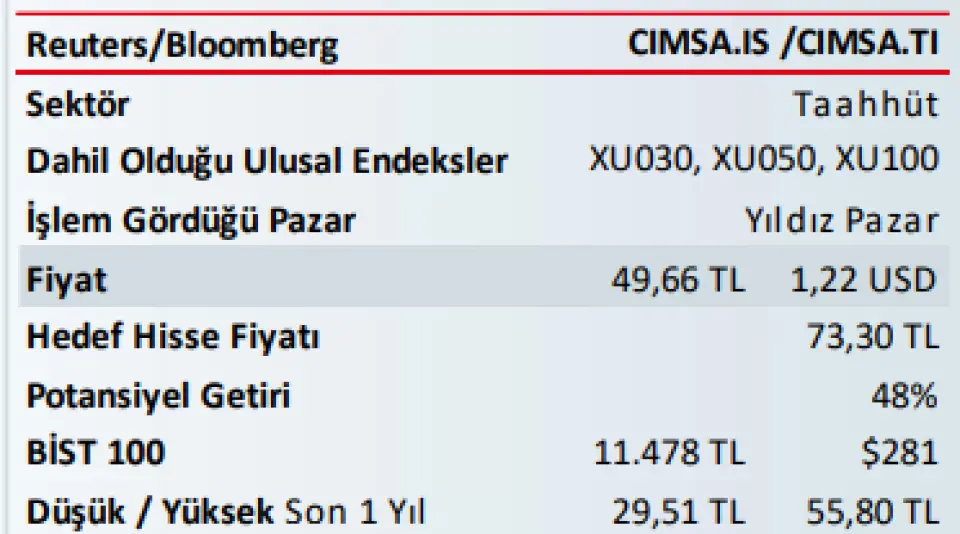Select the 73,30 TL target price
960x534 pixels.
pos(872,336)
